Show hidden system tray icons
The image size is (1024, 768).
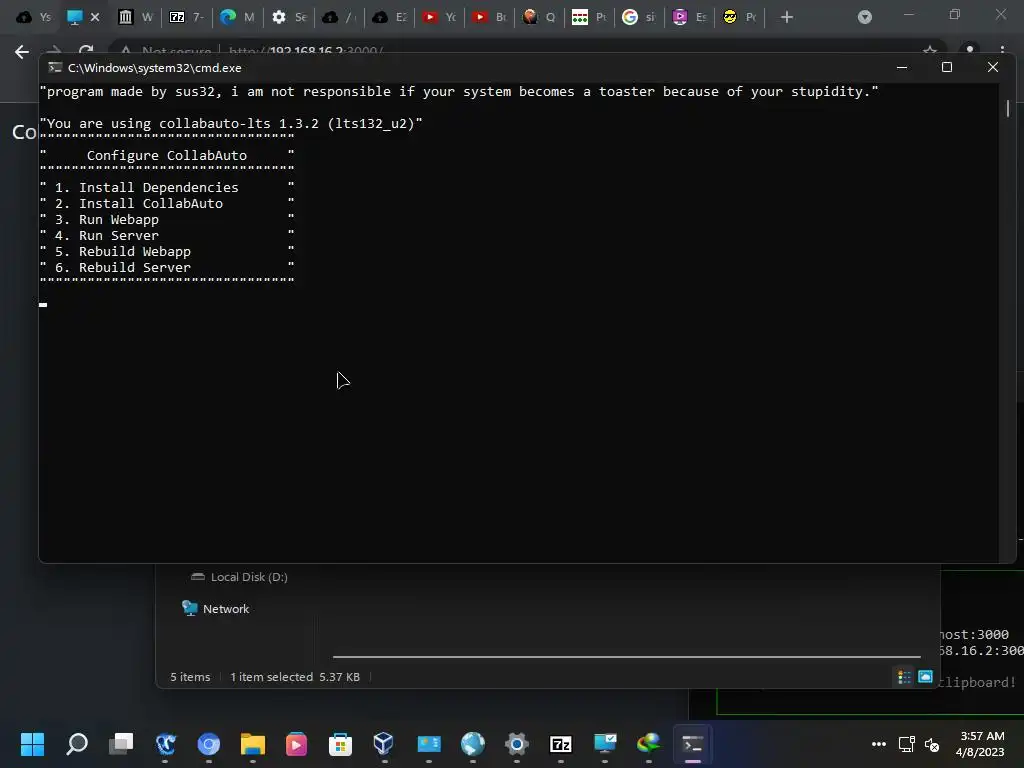[879, 744]
